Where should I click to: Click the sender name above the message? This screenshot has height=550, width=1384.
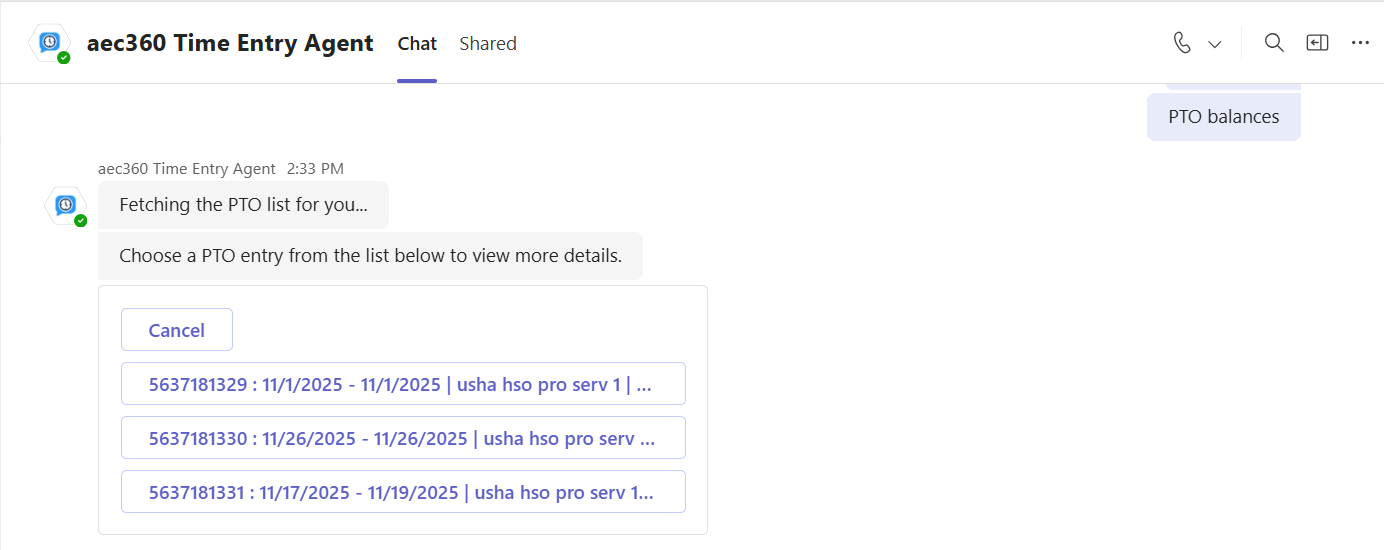pos(187,169)
